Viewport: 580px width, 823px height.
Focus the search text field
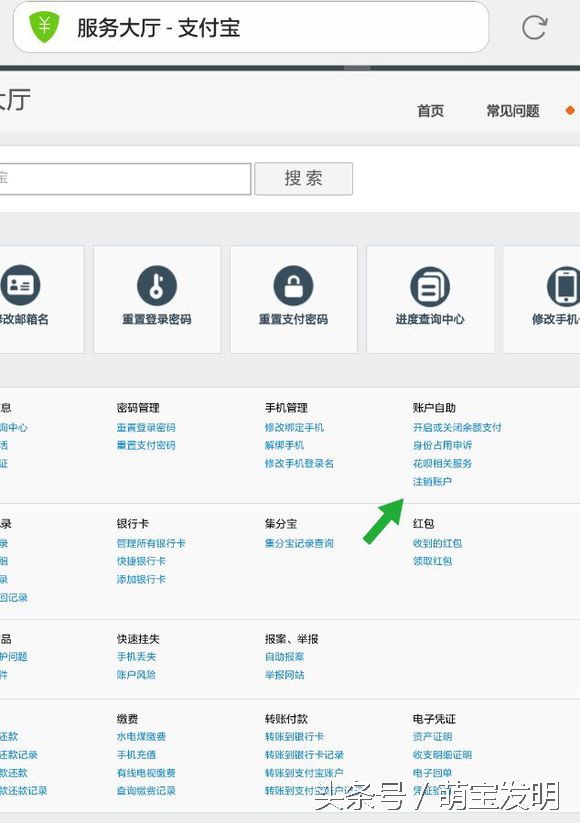tap(125, 179)
